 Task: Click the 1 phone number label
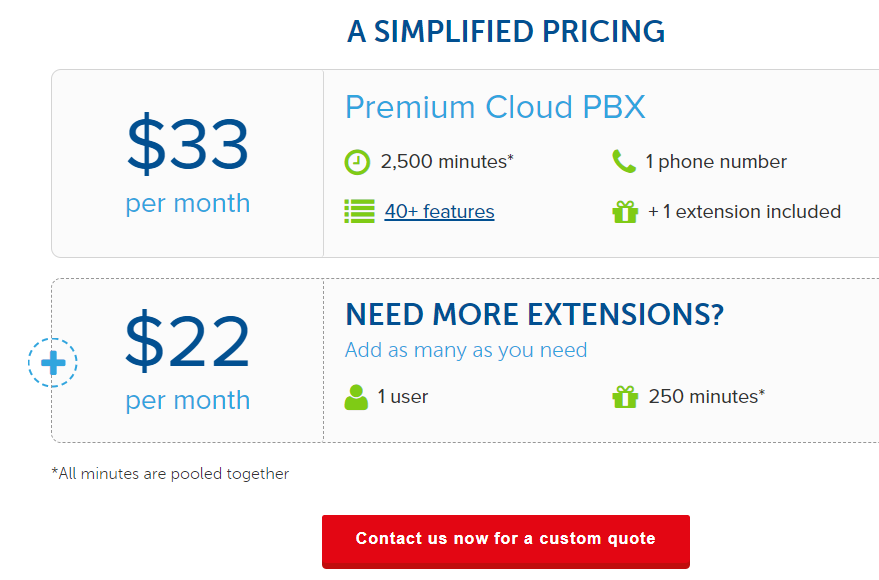(716, 161)
